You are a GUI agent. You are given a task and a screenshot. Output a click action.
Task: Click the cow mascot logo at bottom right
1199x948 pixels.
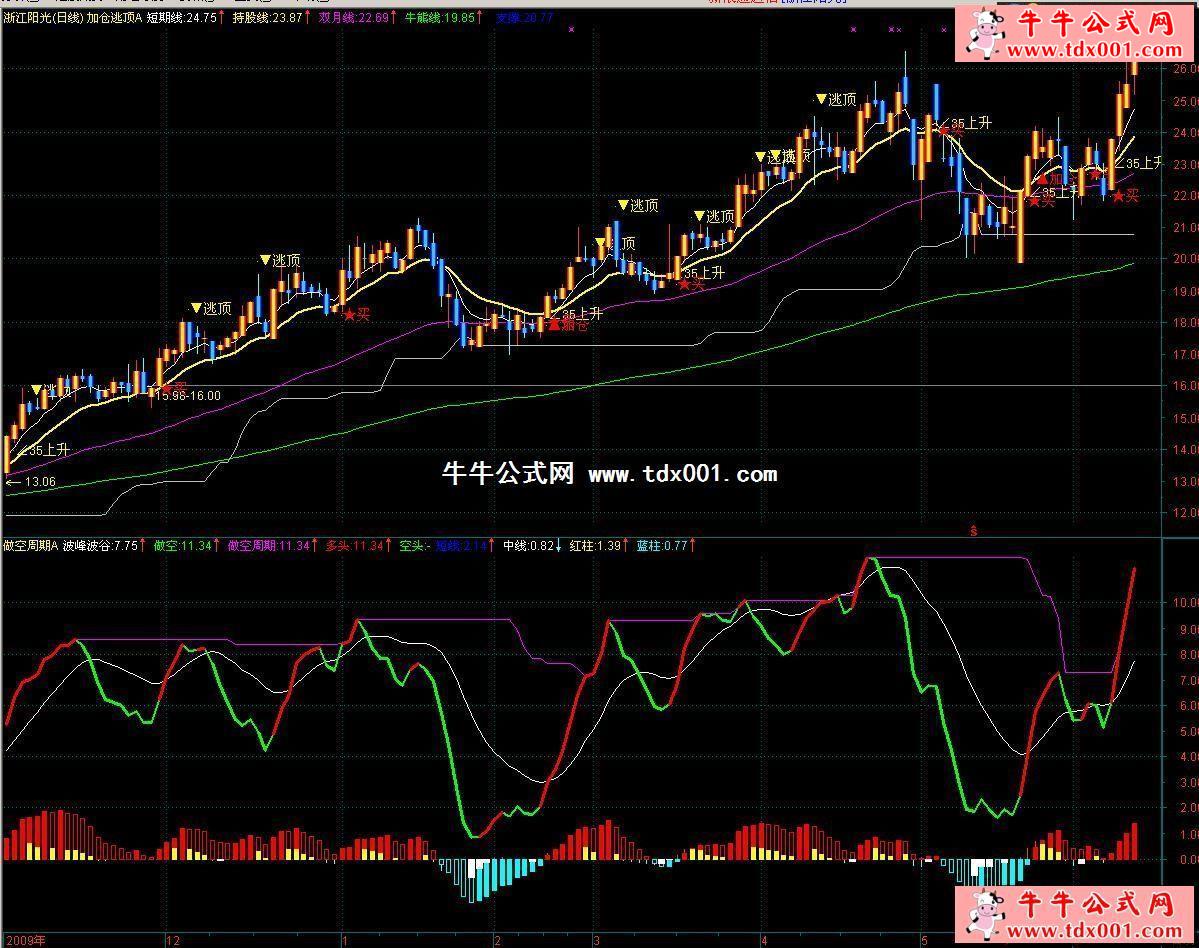click(986, 915)
